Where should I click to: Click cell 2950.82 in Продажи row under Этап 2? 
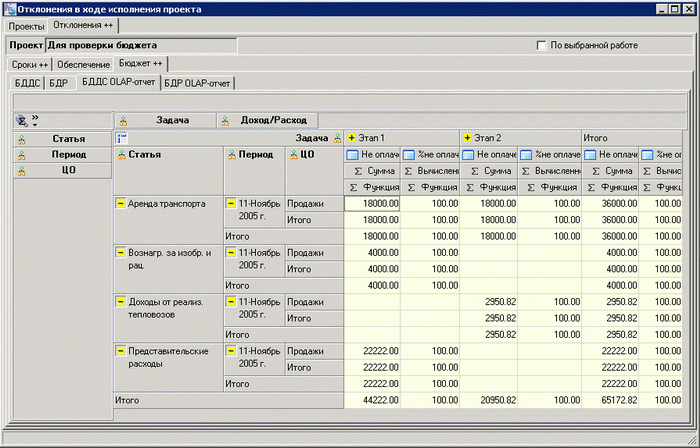(x=488, y=302)
